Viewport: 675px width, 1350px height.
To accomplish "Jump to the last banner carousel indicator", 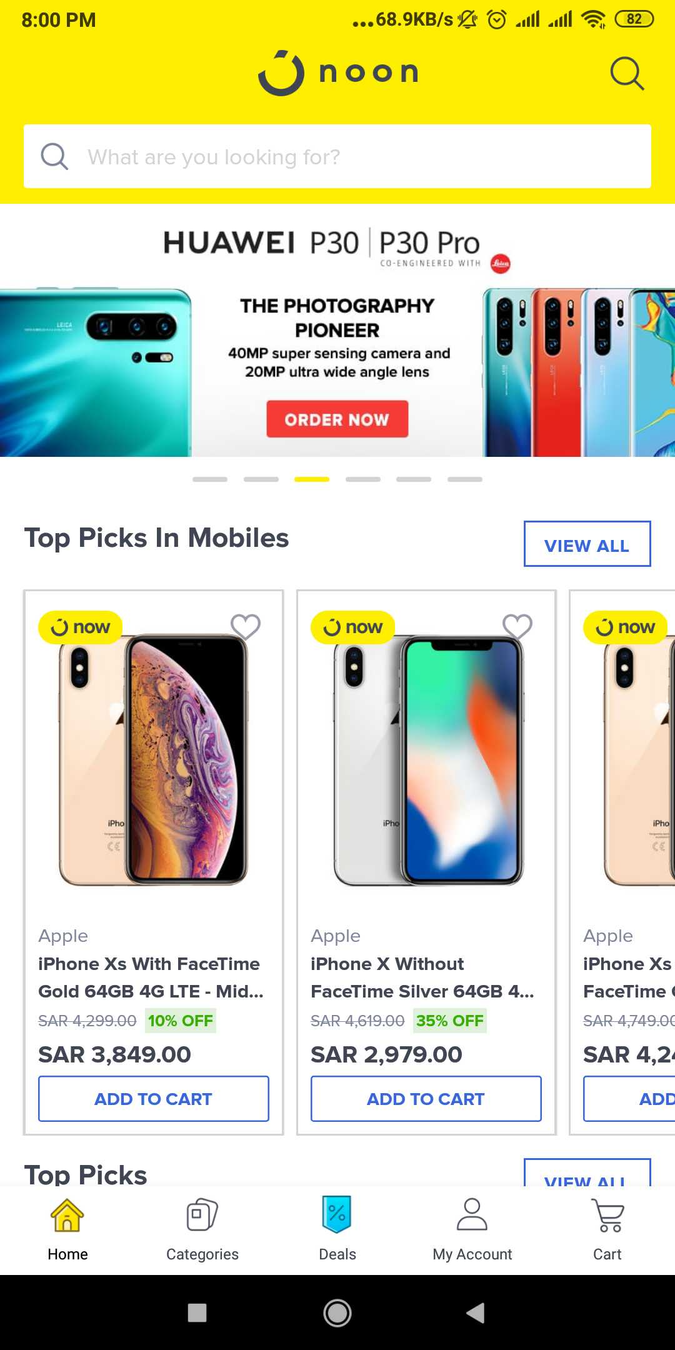I will coord(465,479).
